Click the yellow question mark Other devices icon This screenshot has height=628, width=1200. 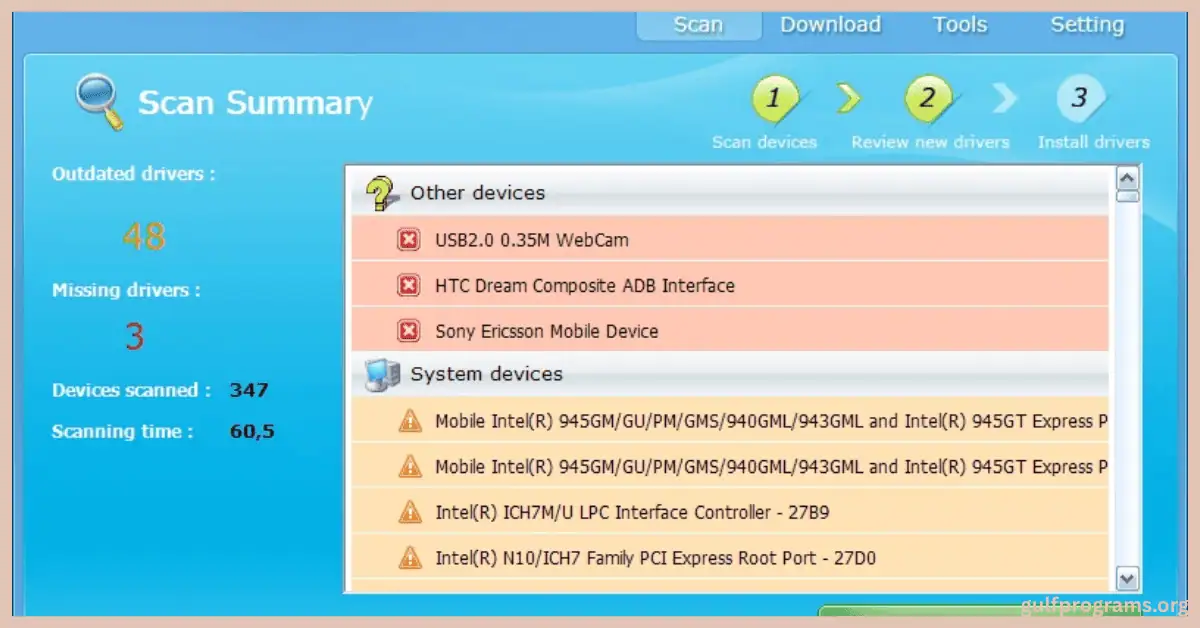pyautogui.click(x=379, y=193)
